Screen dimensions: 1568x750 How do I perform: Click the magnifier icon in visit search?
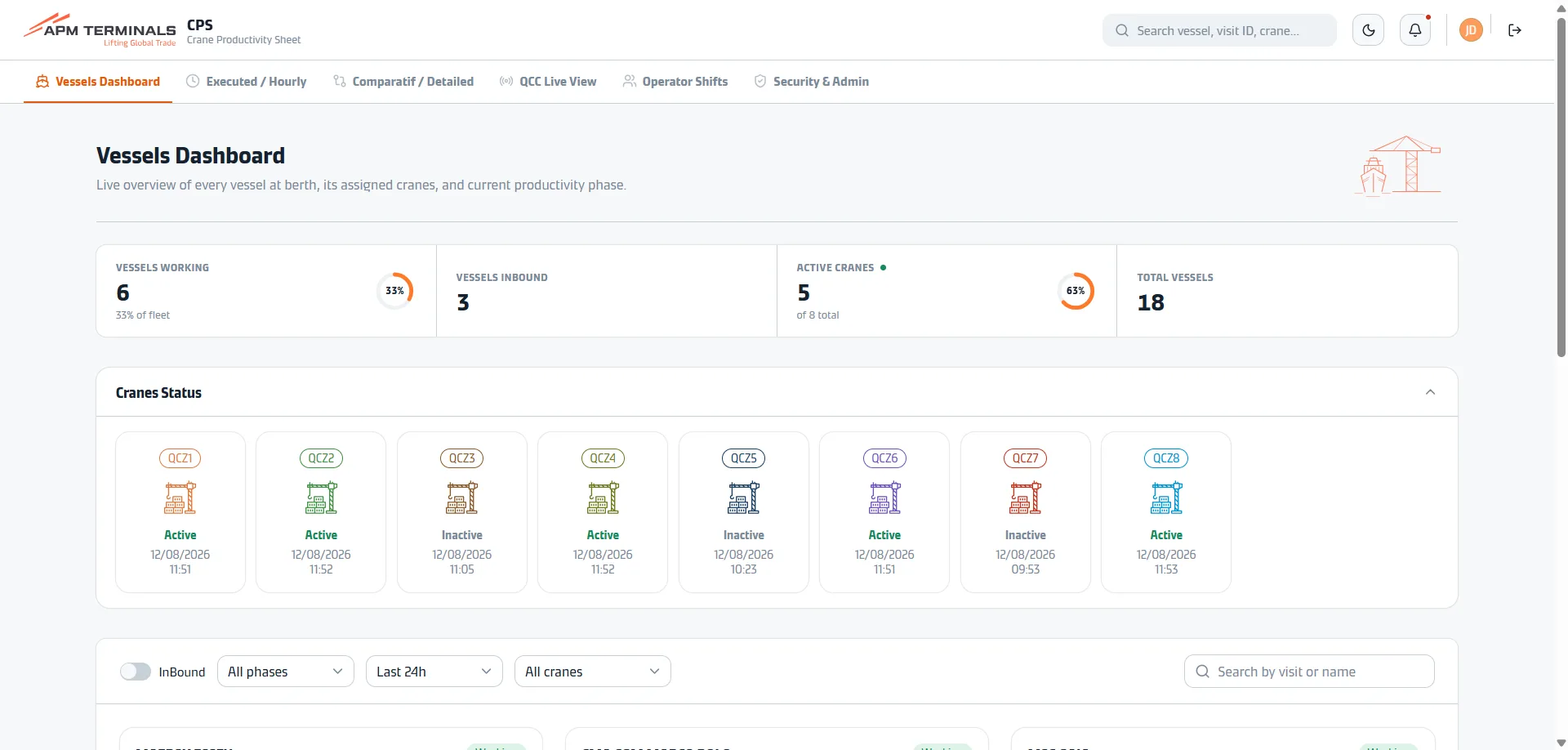1202,672
